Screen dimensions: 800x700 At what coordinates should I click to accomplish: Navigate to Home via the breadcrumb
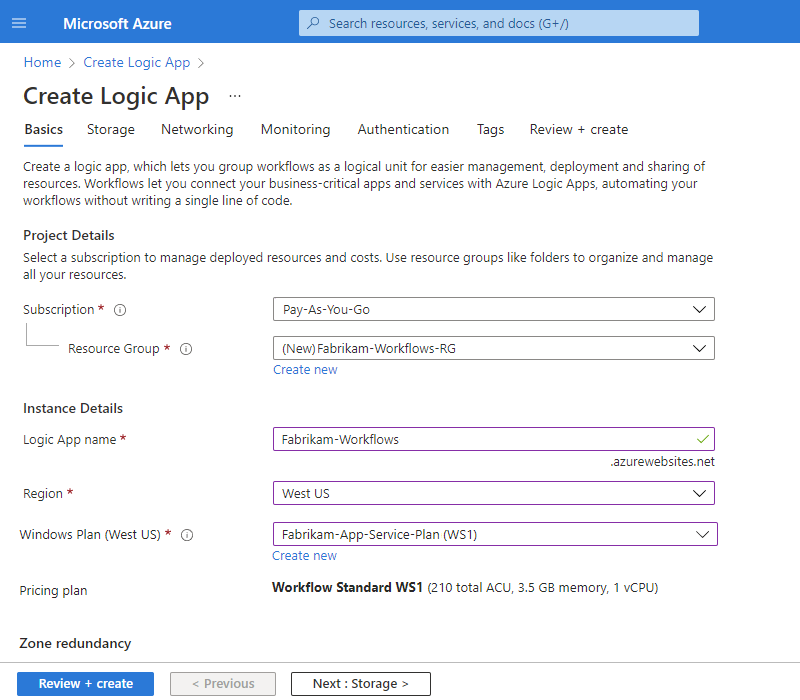click(x=42, y=62)
